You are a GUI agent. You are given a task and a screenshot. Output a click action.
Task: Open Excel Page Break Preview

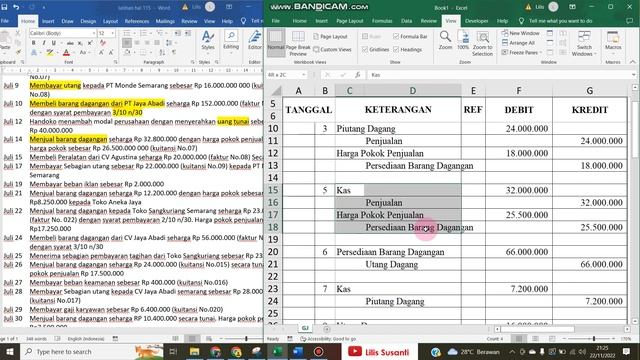click(x=298, y=43)
